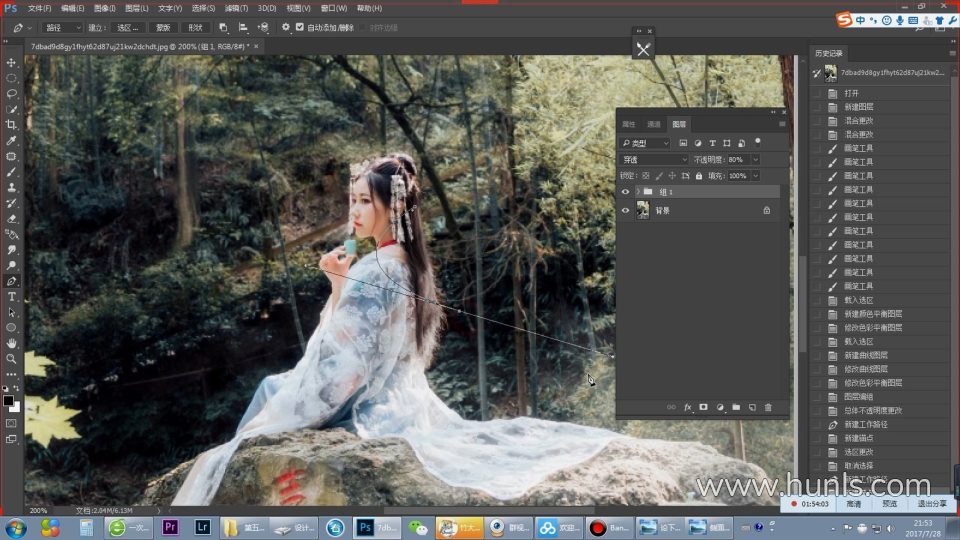960x540 pixels.
Task: Select the Eraser tool
Action: coord(11,219)
